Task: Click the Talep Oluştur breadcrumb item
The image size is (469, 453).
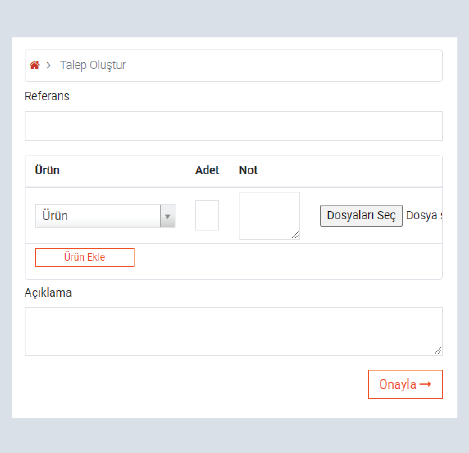Action: (x=93, y=65)
